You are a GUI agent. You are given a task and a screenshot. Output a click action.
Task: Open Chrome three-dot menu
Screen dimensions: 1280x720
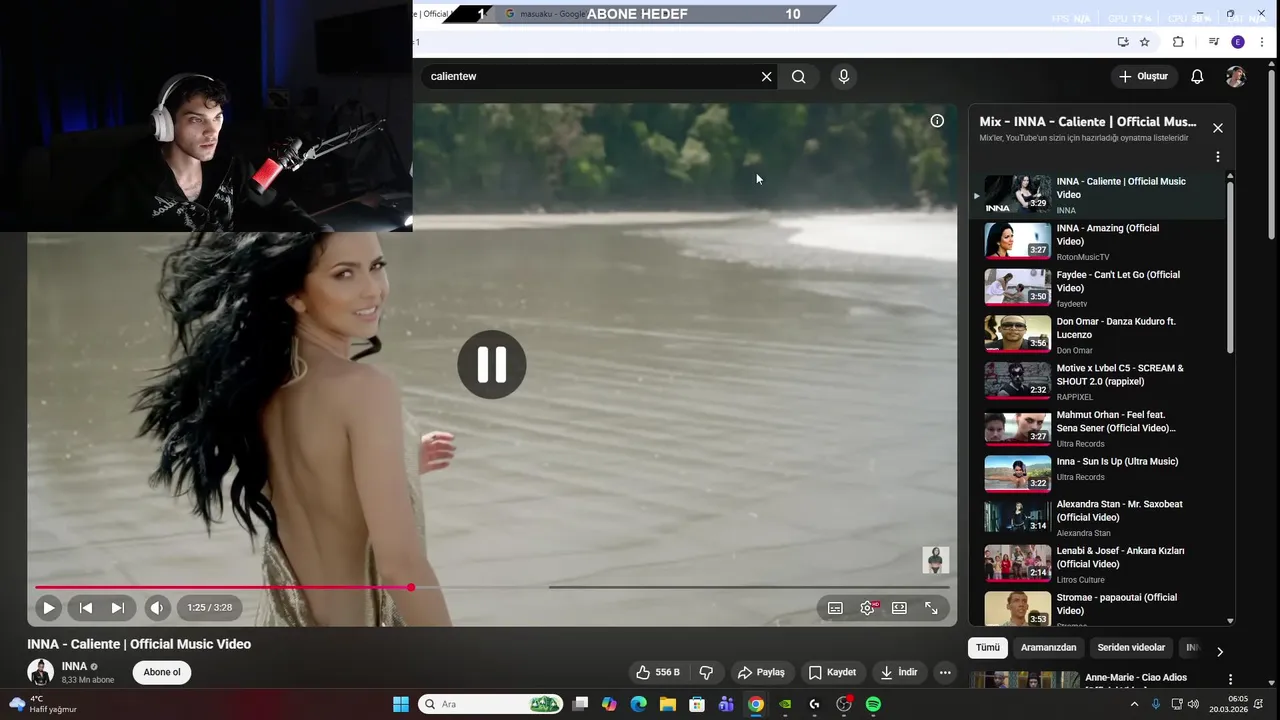tap(1263, 42)
